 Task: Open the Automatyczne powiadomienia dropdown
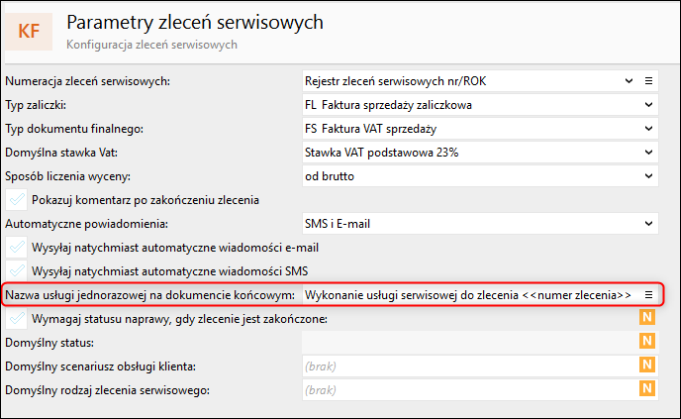[648, 224]
